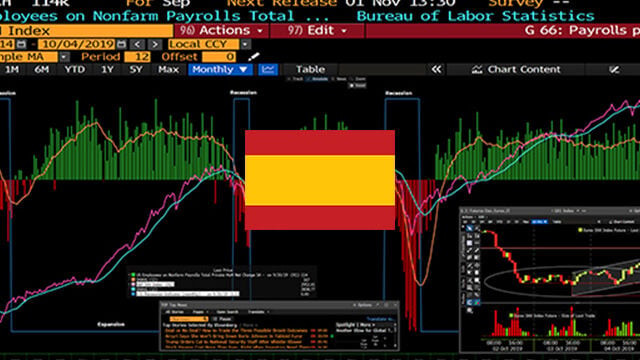
Task: Open Translate dropdown in Top News window
Action: click(x=258, y=312)
